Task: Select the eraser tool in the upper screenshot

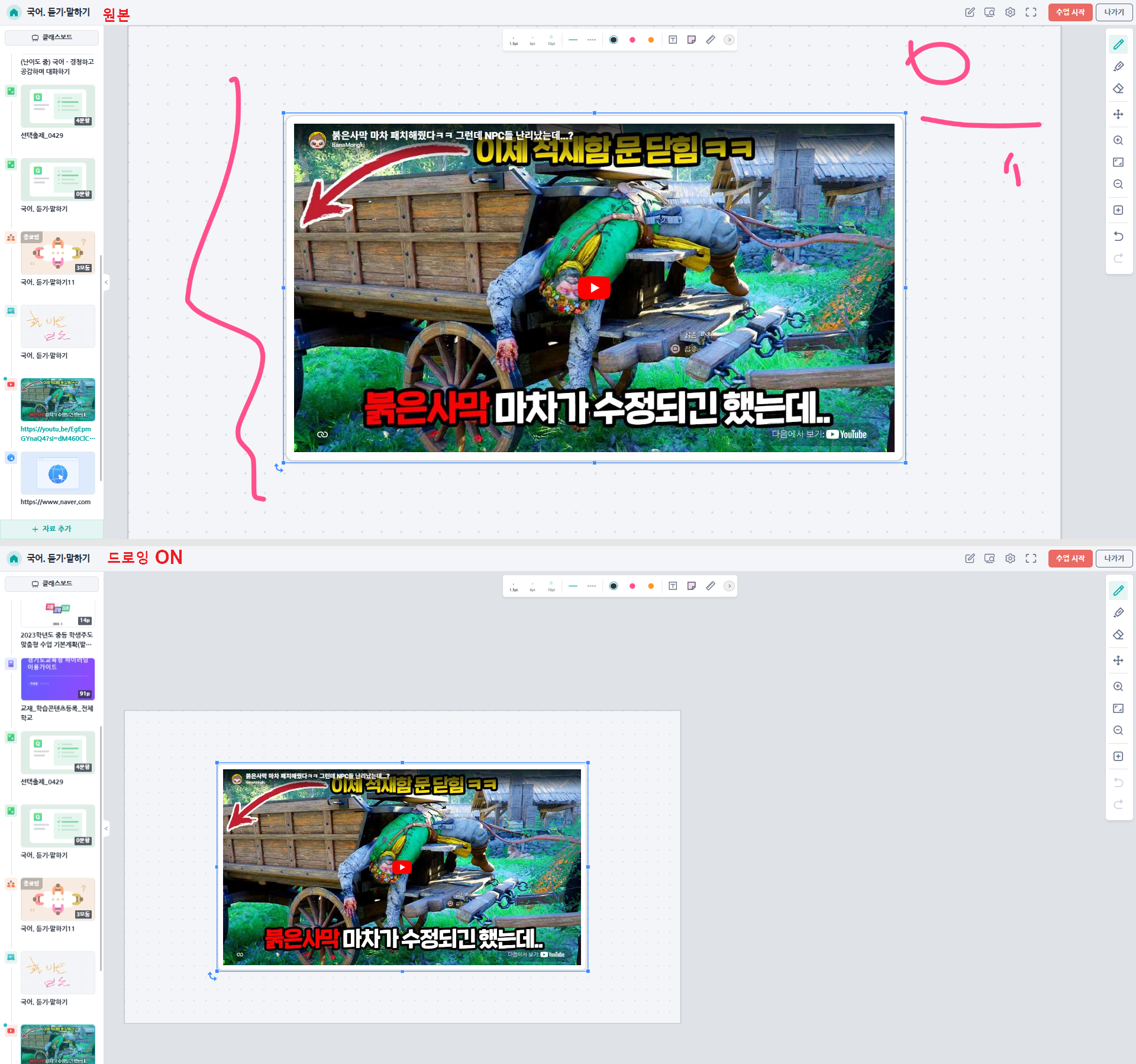Action: point(1118,89)
